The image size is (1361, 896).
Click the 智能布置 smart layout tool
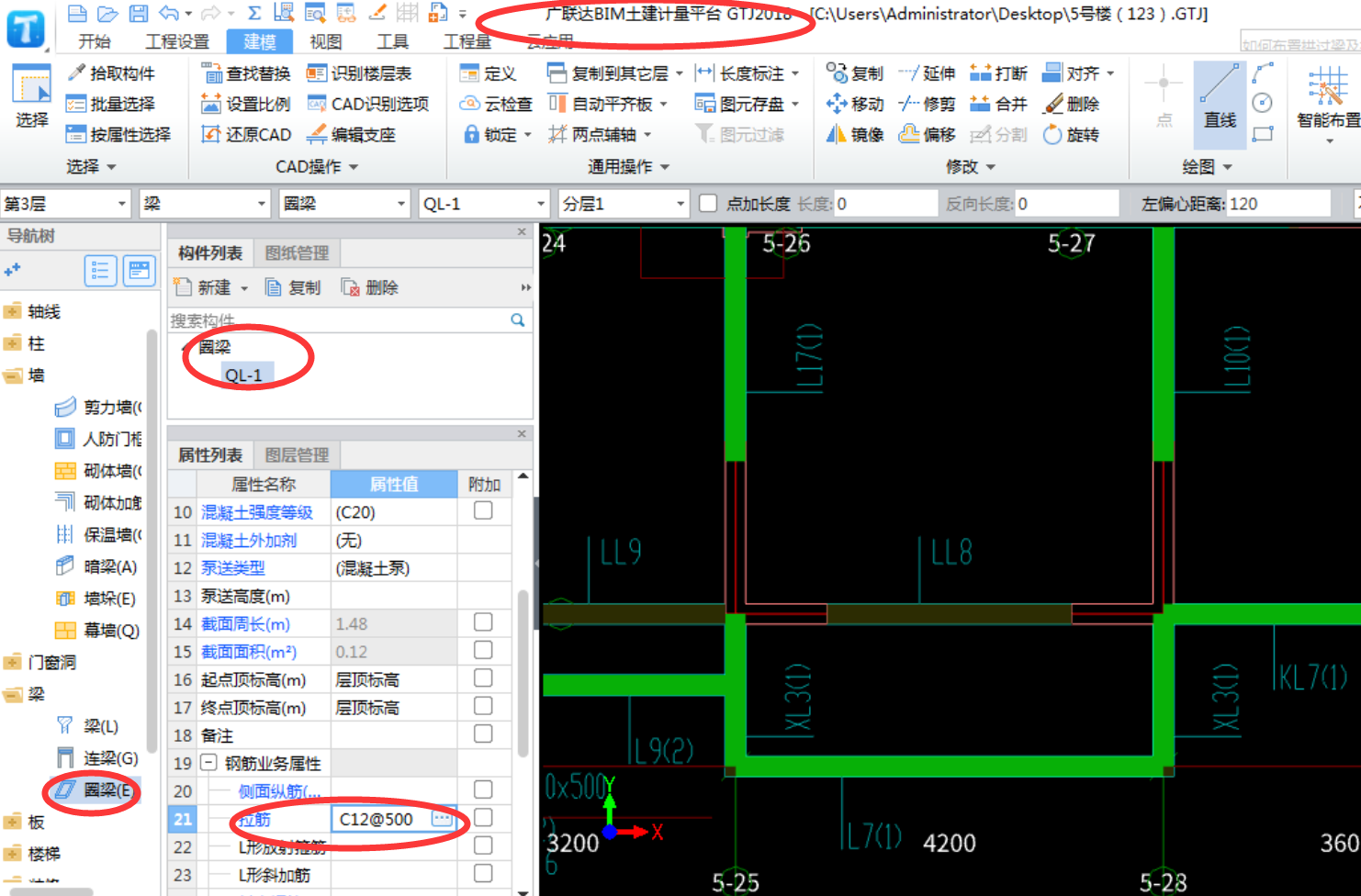(1328, 104)
